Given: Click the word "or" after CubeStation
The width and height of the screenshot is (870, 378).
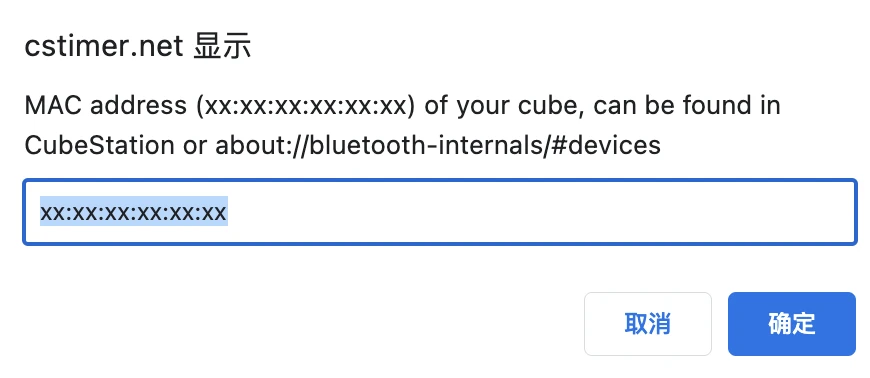Looking at the screenshot, I should point(194,147).
